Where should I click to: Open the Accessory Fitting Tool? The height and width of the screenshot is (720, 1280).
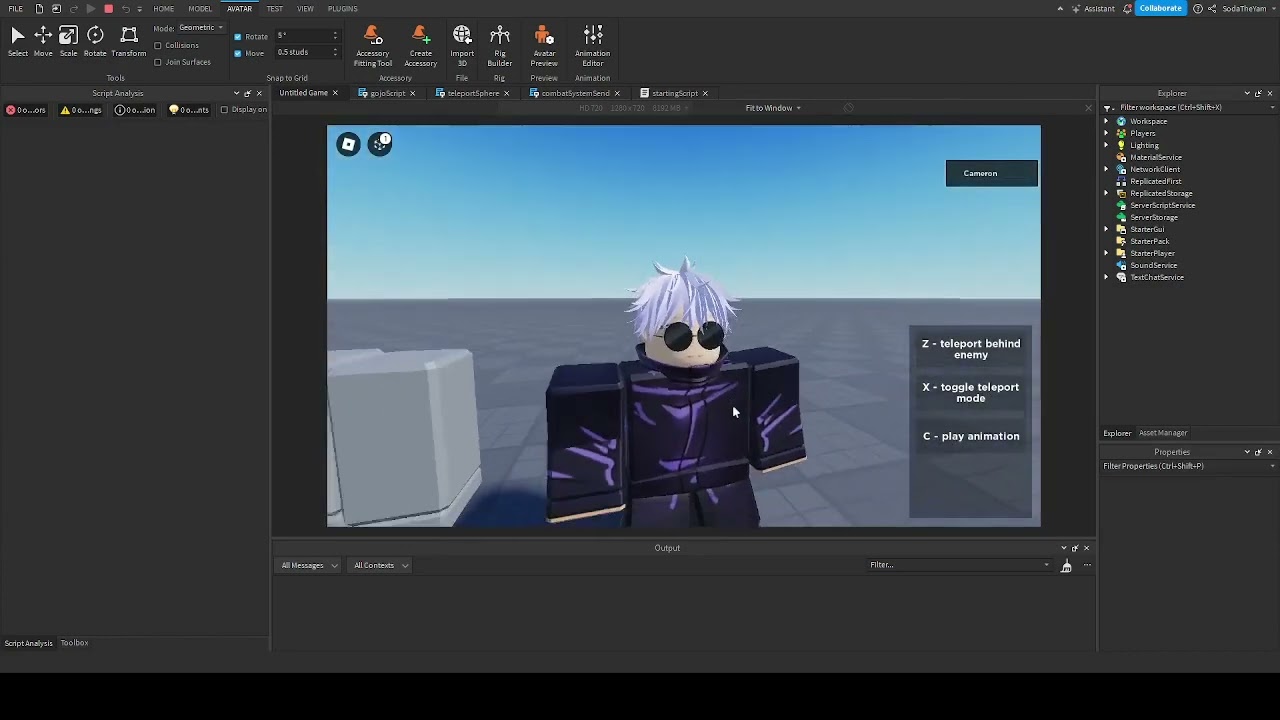(x=372, y=46)
